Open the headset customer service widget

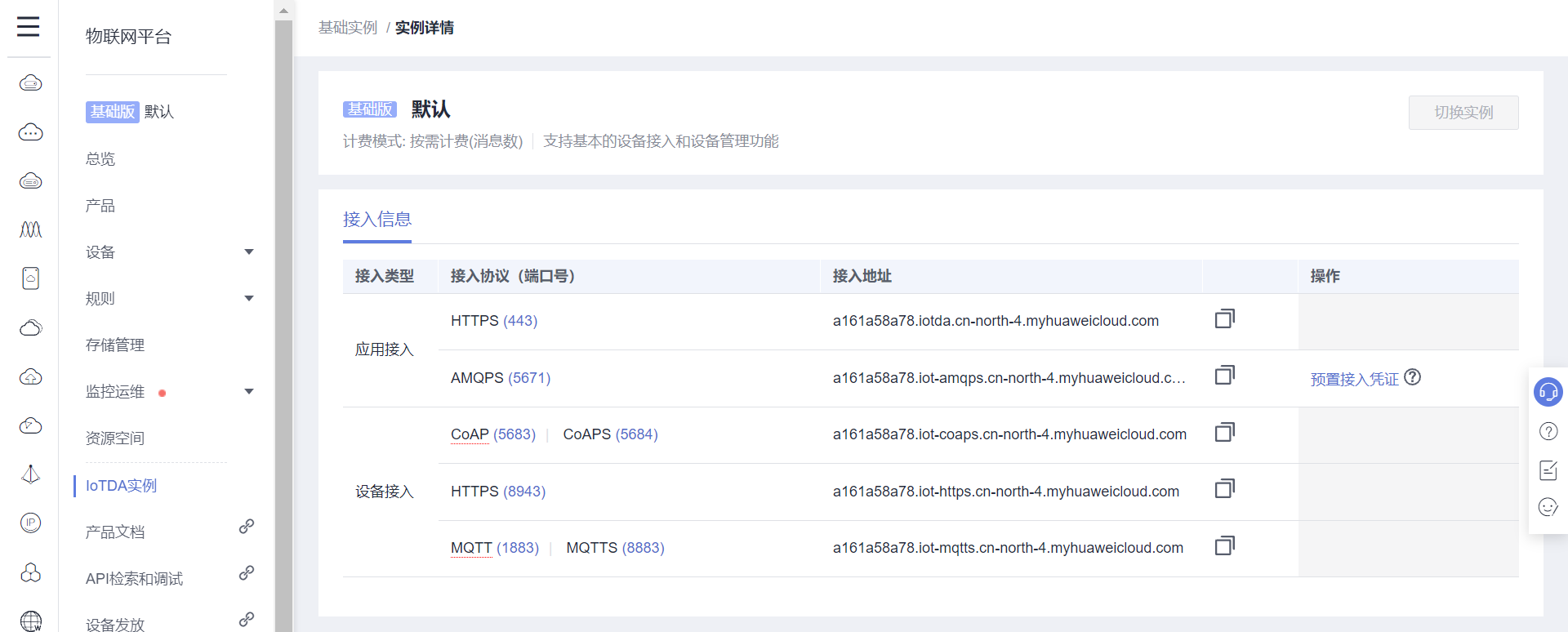pos(1548,392)
